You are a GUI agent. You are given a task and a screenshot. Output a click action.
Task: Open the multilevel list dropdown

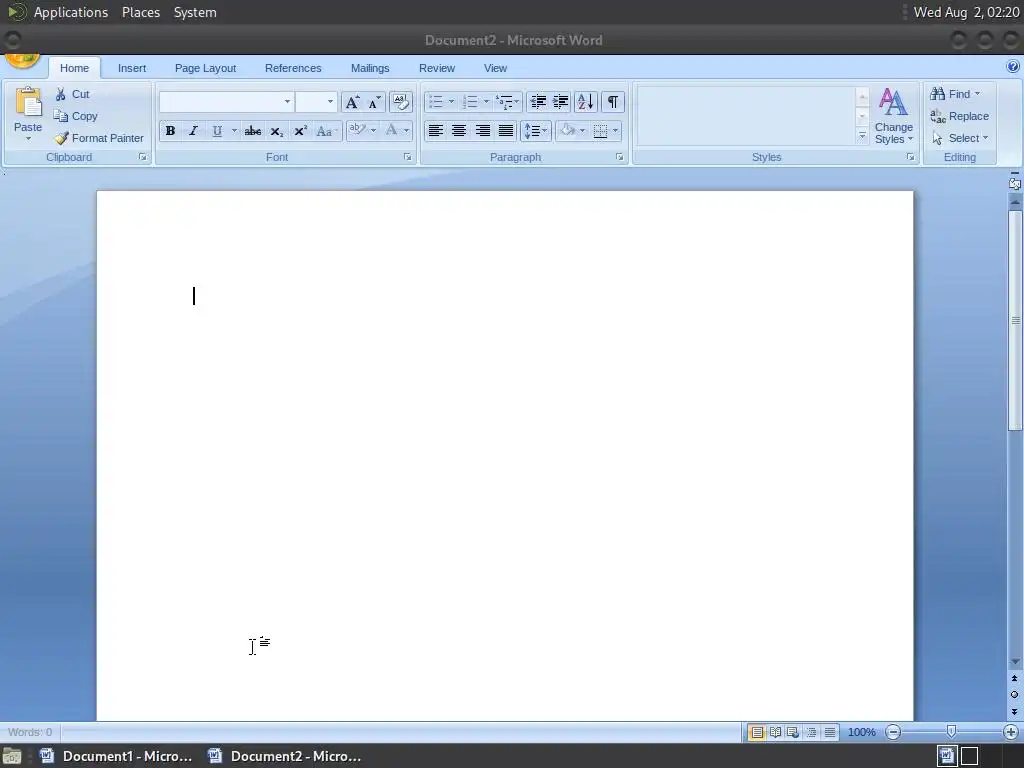click(516, 102)
